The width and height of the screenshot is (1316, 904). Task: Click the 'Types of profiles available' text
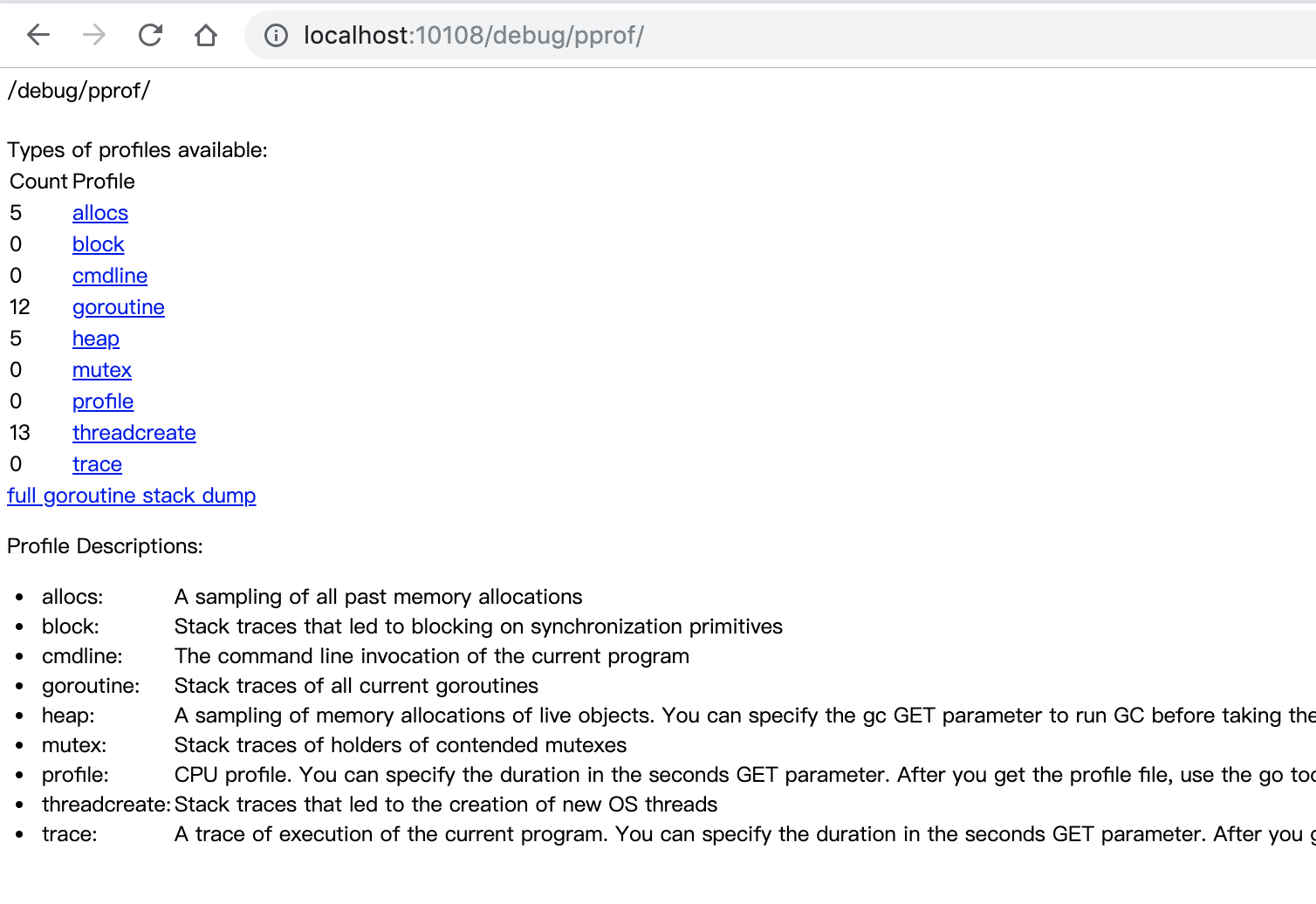point(137,150)
